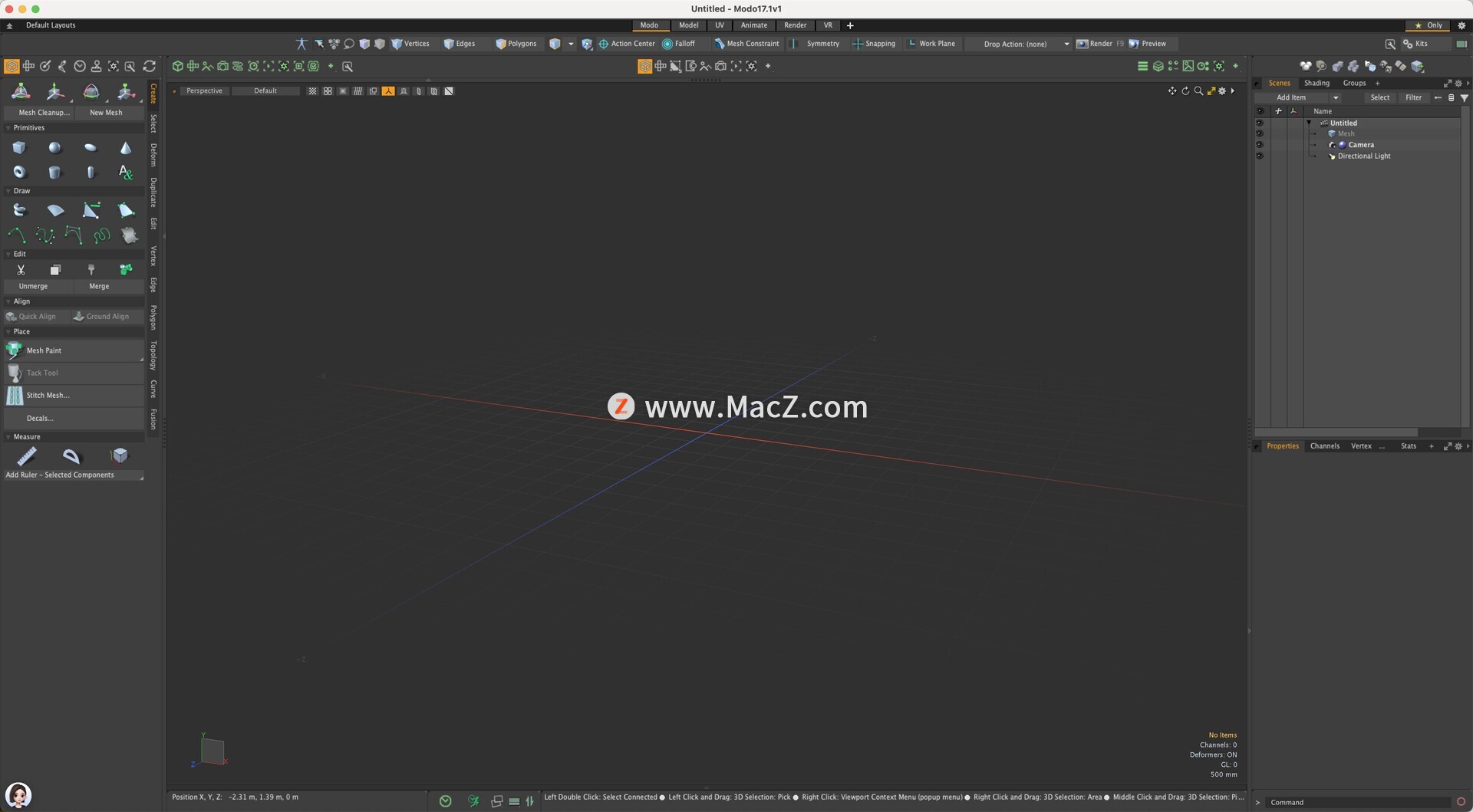This screenshot has height=812, width=1473.
Task: Collapse the Untitled scene tree
Action: (x=1310, y=123)
